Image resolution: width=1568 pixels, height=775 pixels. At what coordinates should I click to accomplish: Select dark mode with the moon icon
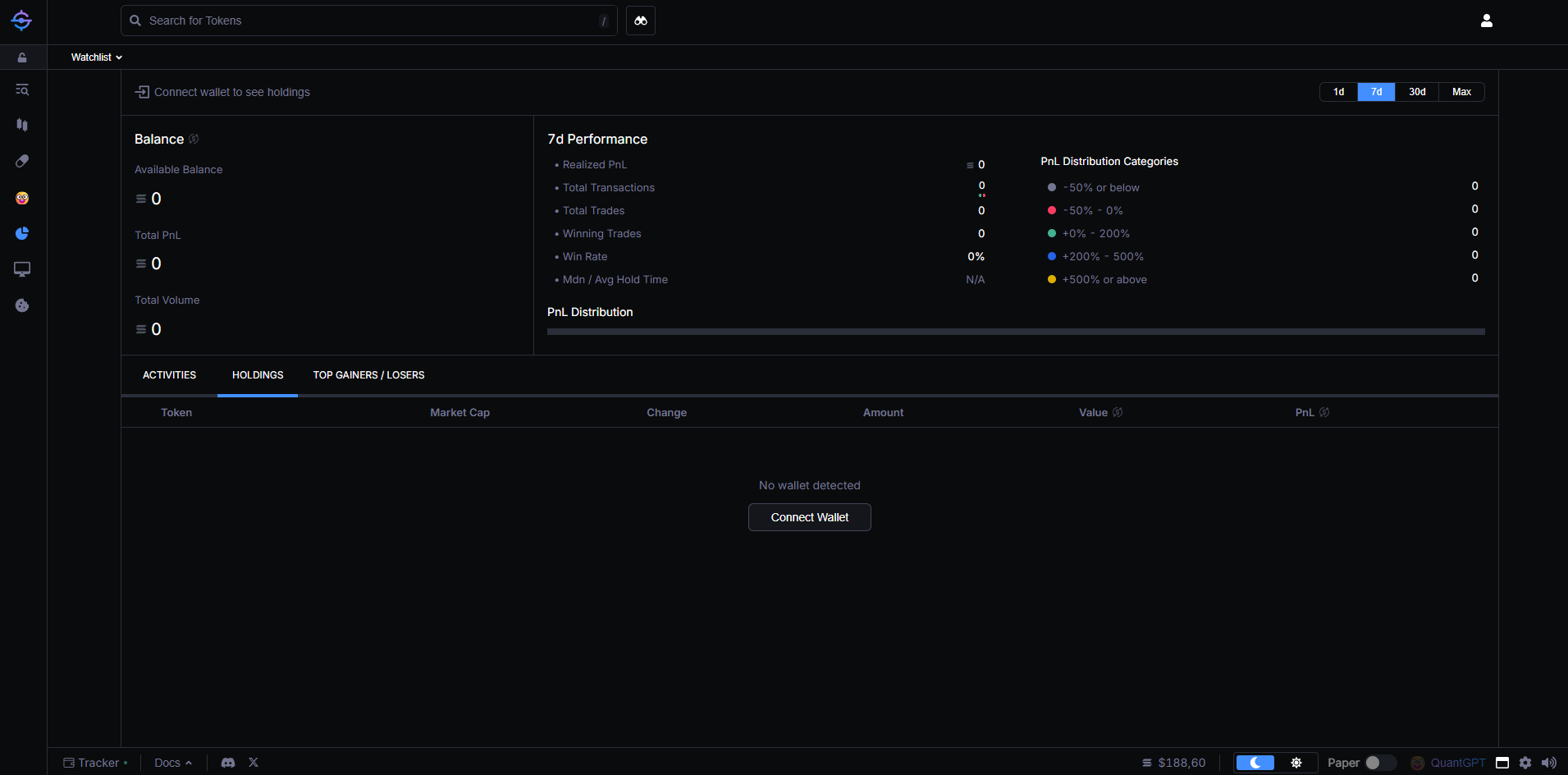click(x=1255, y=763)
